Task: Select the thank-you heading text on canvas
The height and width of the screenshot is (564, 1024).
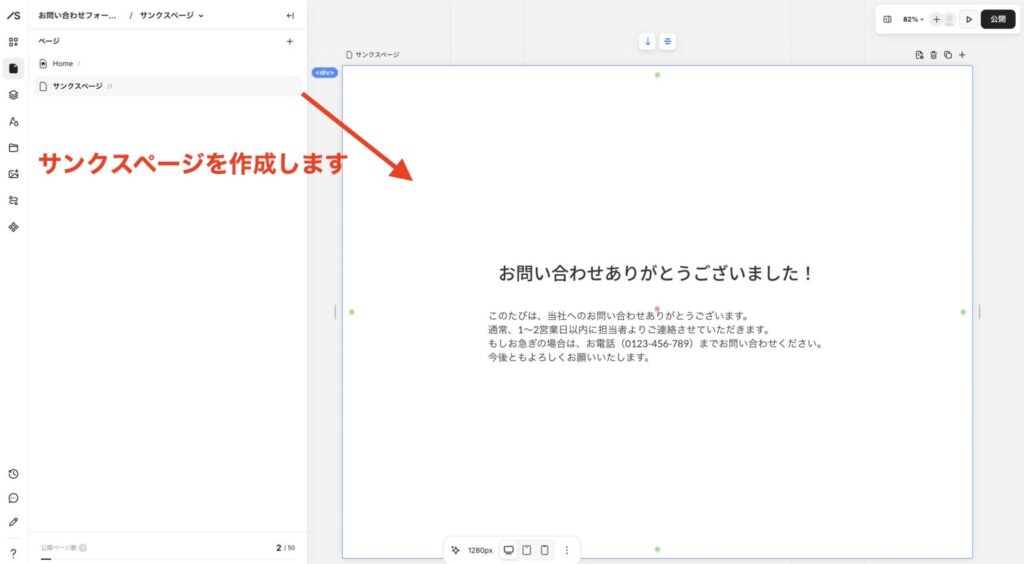Action: click(x=656, y=273)
